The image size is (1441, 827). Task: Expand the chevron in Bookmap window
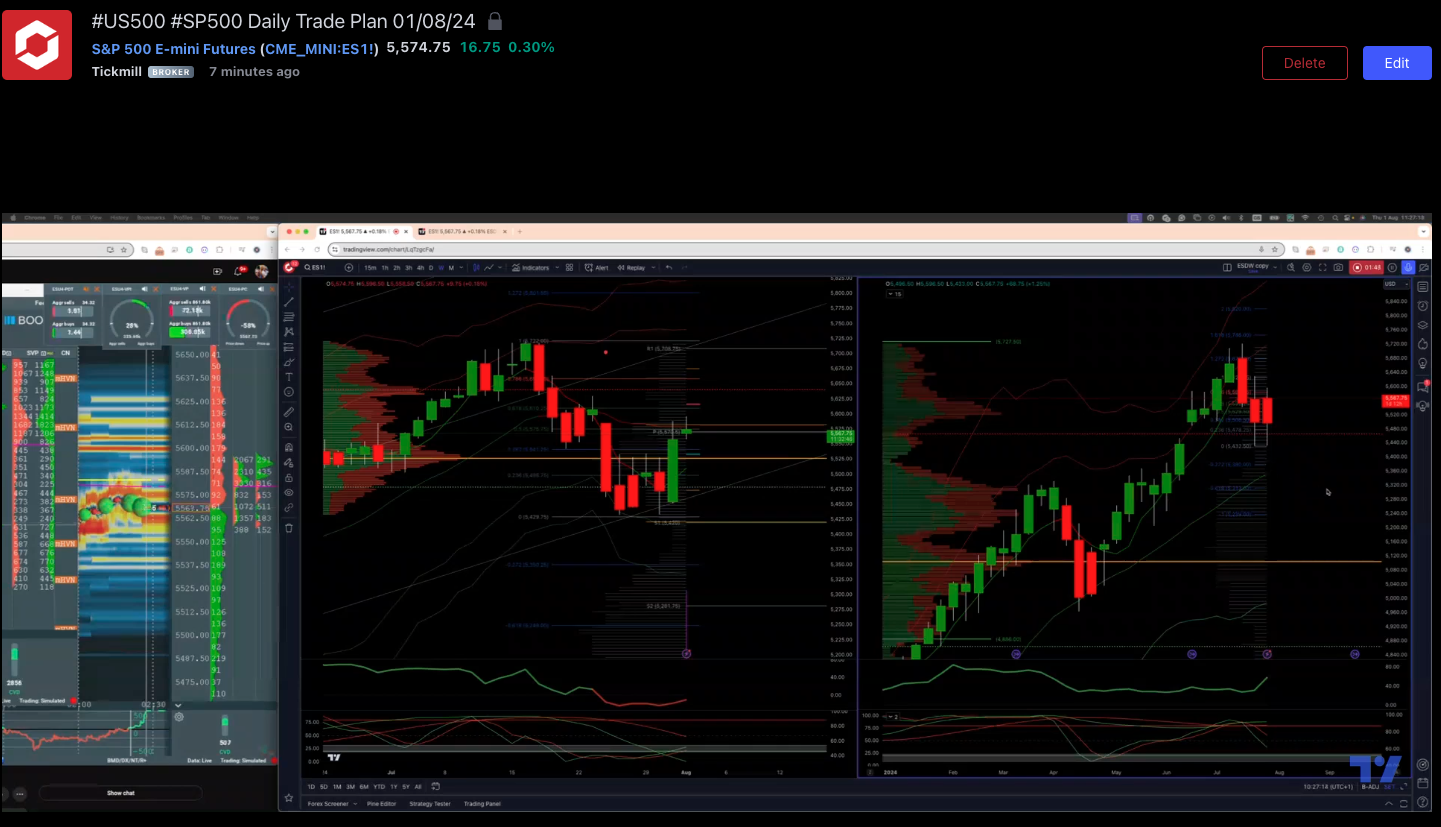pyautogui.click(x=178, y=705)
